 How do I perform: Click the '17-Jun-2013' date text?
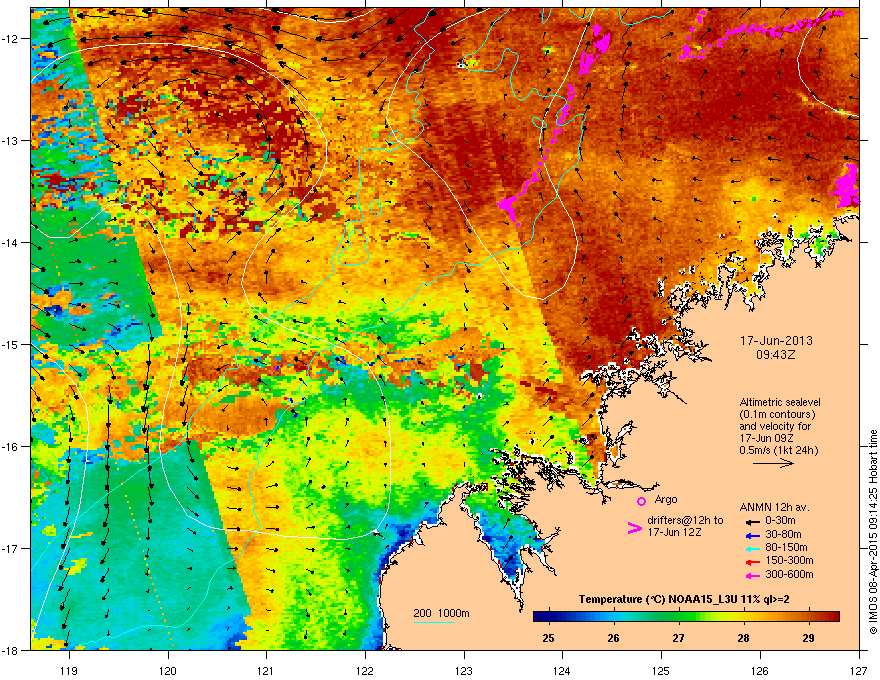click(776, 341)
